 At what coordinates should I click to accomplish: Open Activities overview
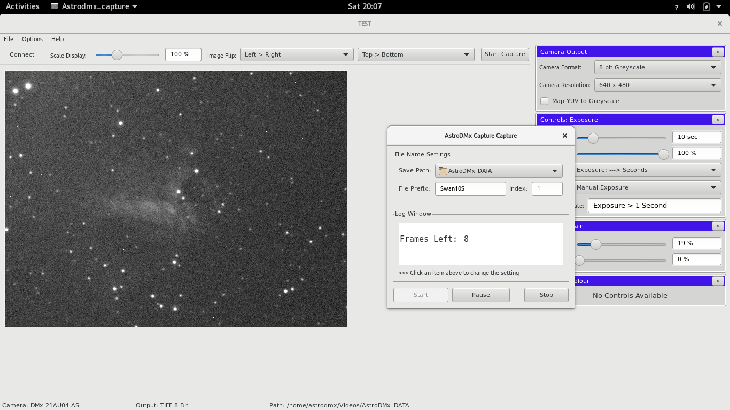21,6
